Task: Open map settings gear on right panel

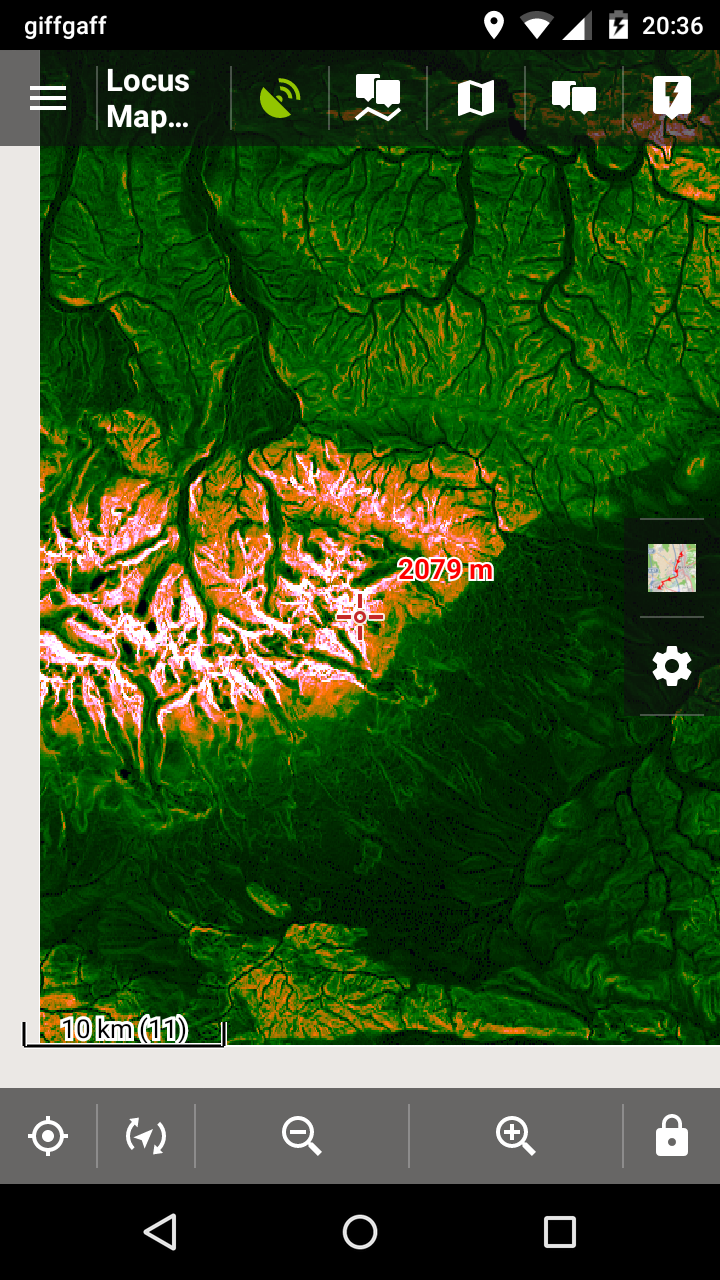Action: (672, 666)
